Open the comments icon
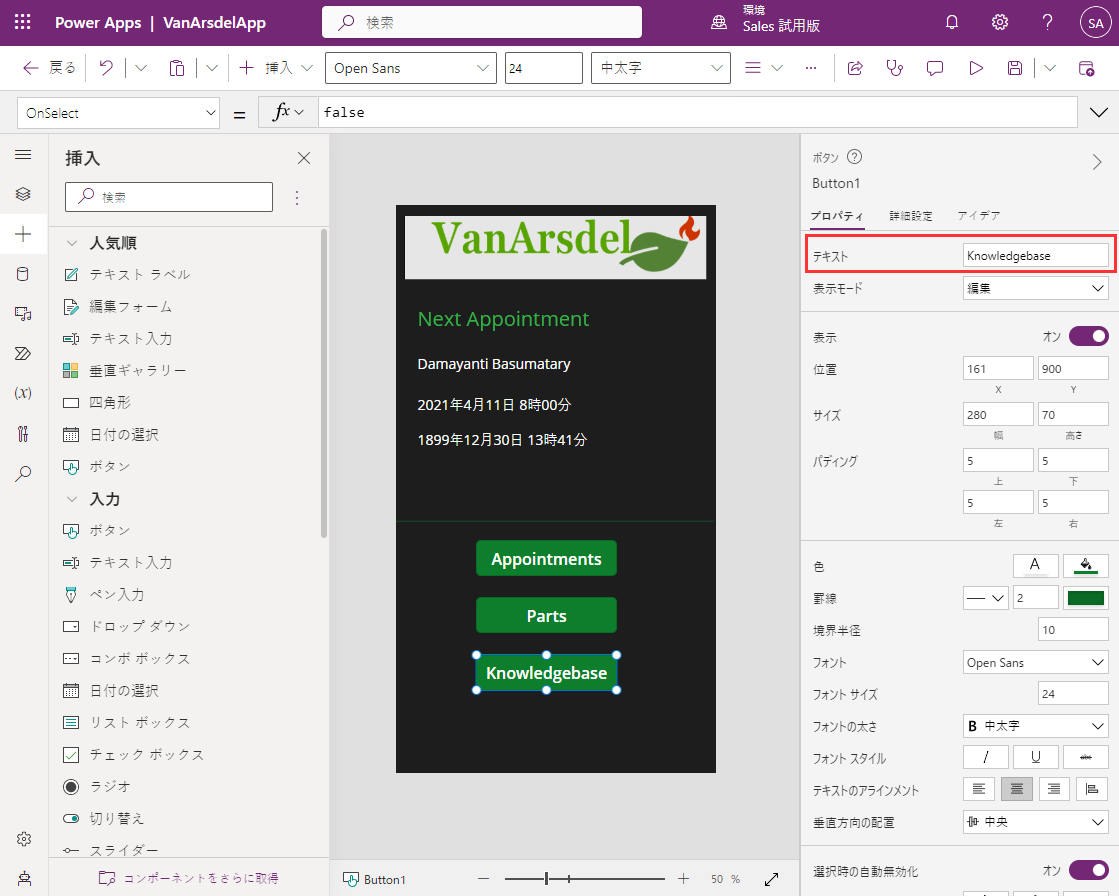Screen dimensions: 1119x896 [935, 68]
